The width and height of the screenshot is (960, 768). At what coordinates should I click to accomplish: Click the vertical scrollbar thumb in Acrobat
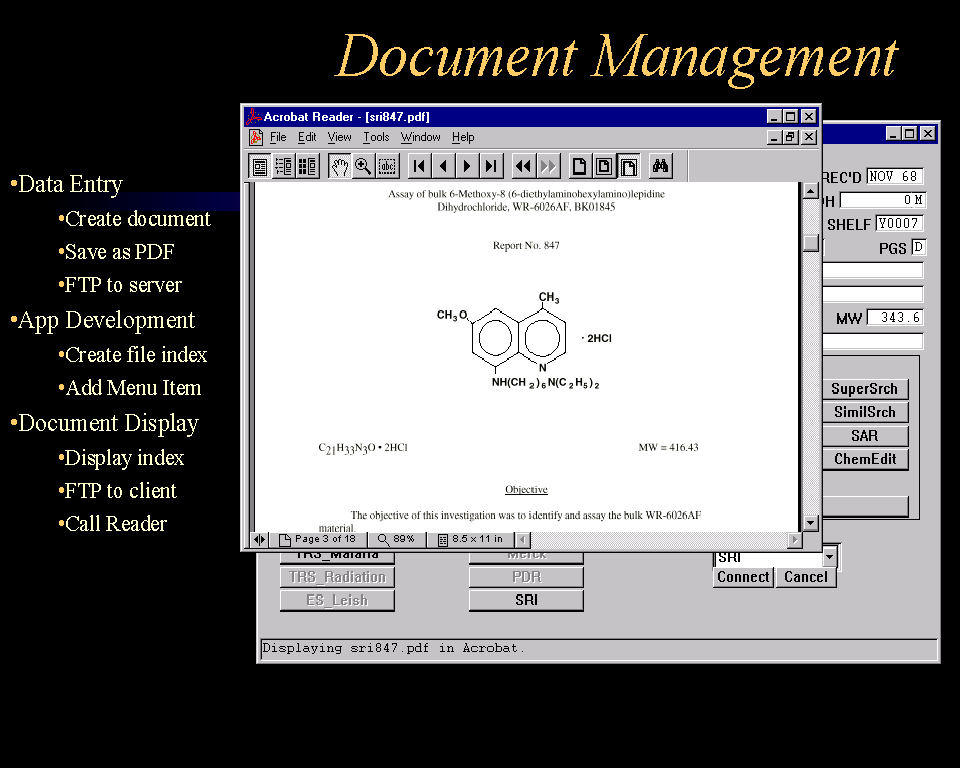(811, 243)
